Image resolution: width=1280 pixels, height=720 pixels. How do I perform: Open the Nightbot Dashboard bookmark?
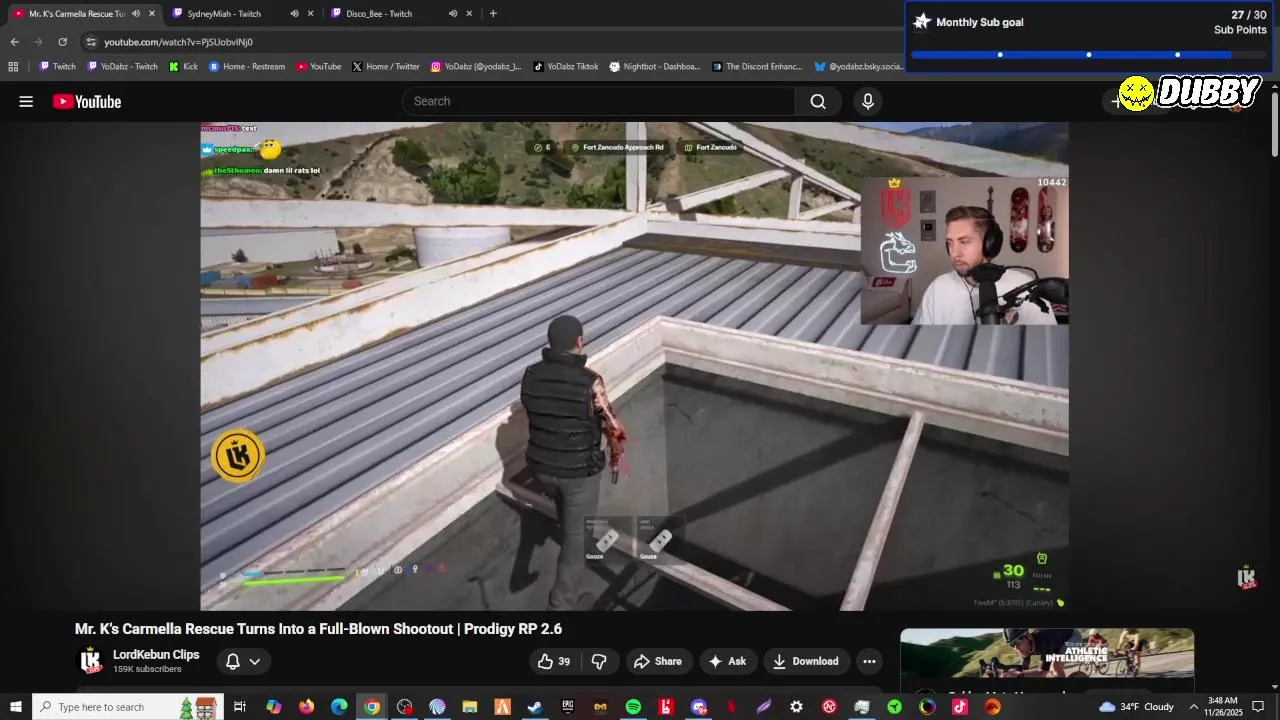[x=655, y=67]
